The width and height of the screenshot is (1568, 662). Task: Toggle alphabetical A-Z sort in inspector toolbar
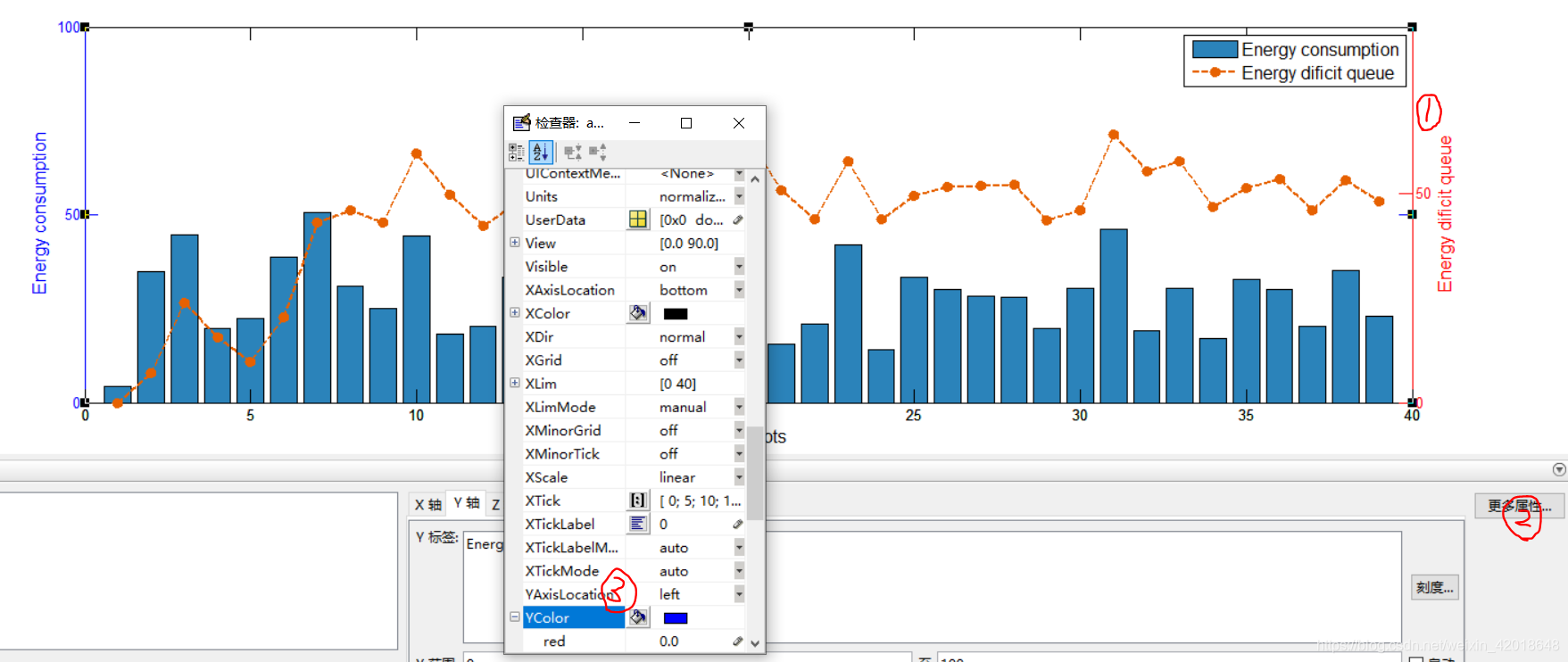point(541,153)
